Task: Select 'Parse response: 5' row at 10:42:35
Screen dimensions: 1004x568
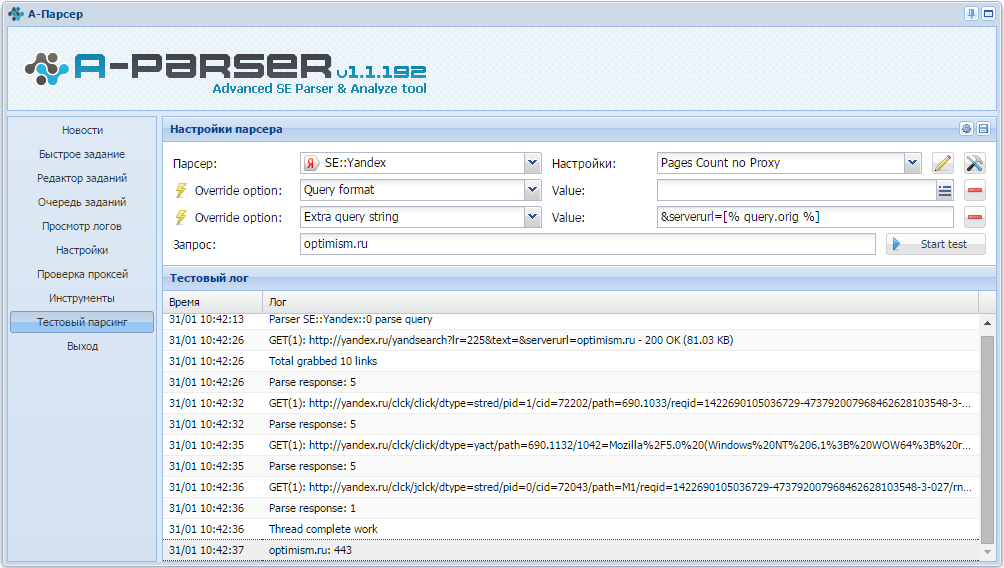Action: pyautogui.click(x=571, y=466)
